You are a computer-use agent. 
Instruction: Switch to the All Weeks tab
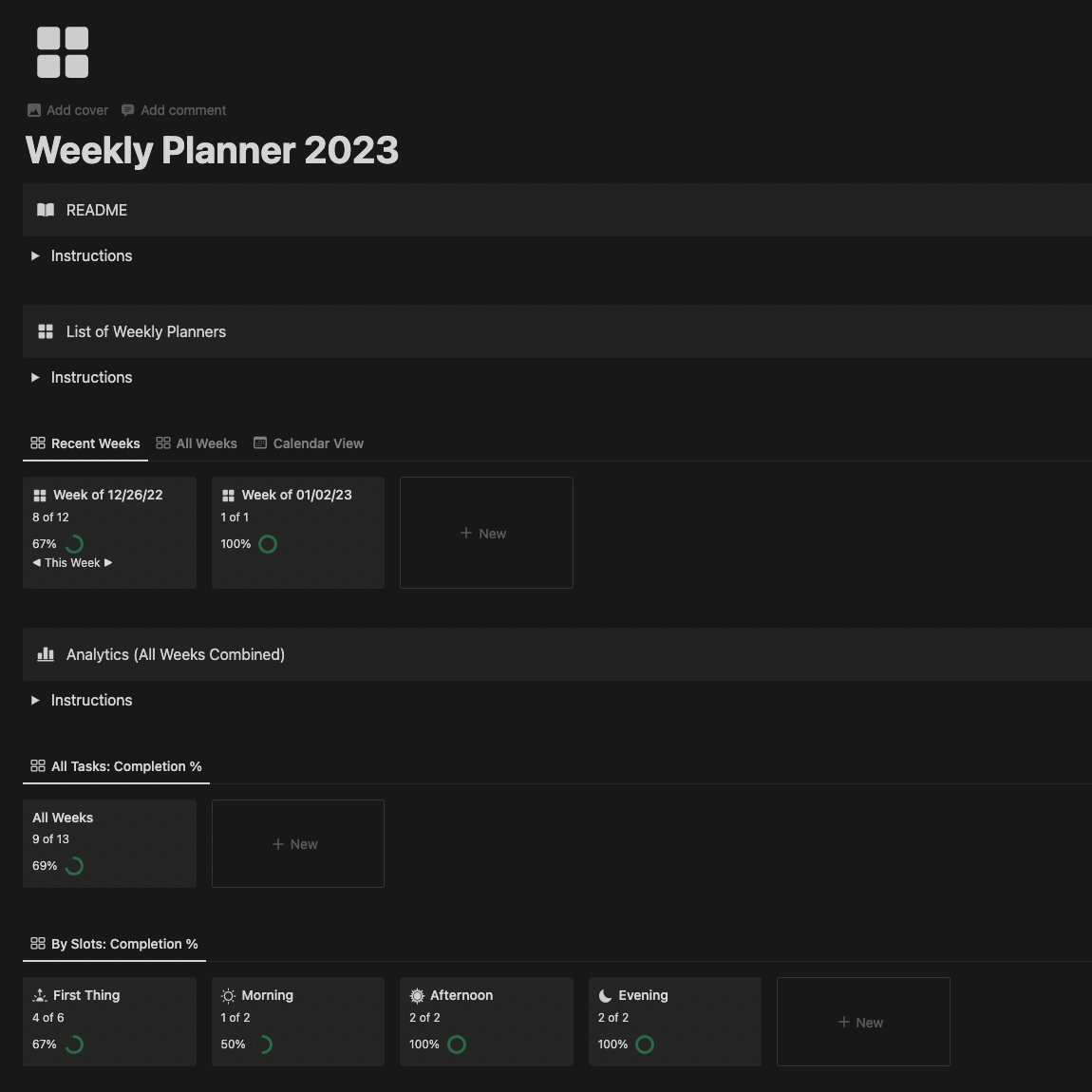[206, 442]
